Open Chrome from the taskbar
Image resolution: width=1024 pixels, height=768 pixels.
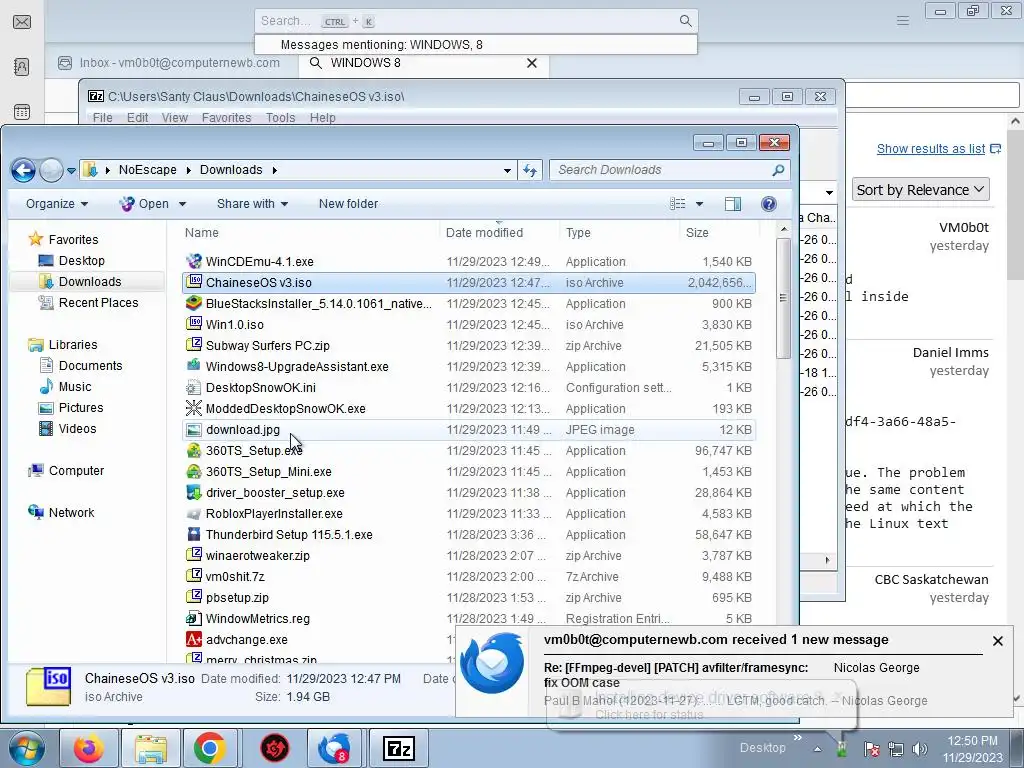(210, 748)
